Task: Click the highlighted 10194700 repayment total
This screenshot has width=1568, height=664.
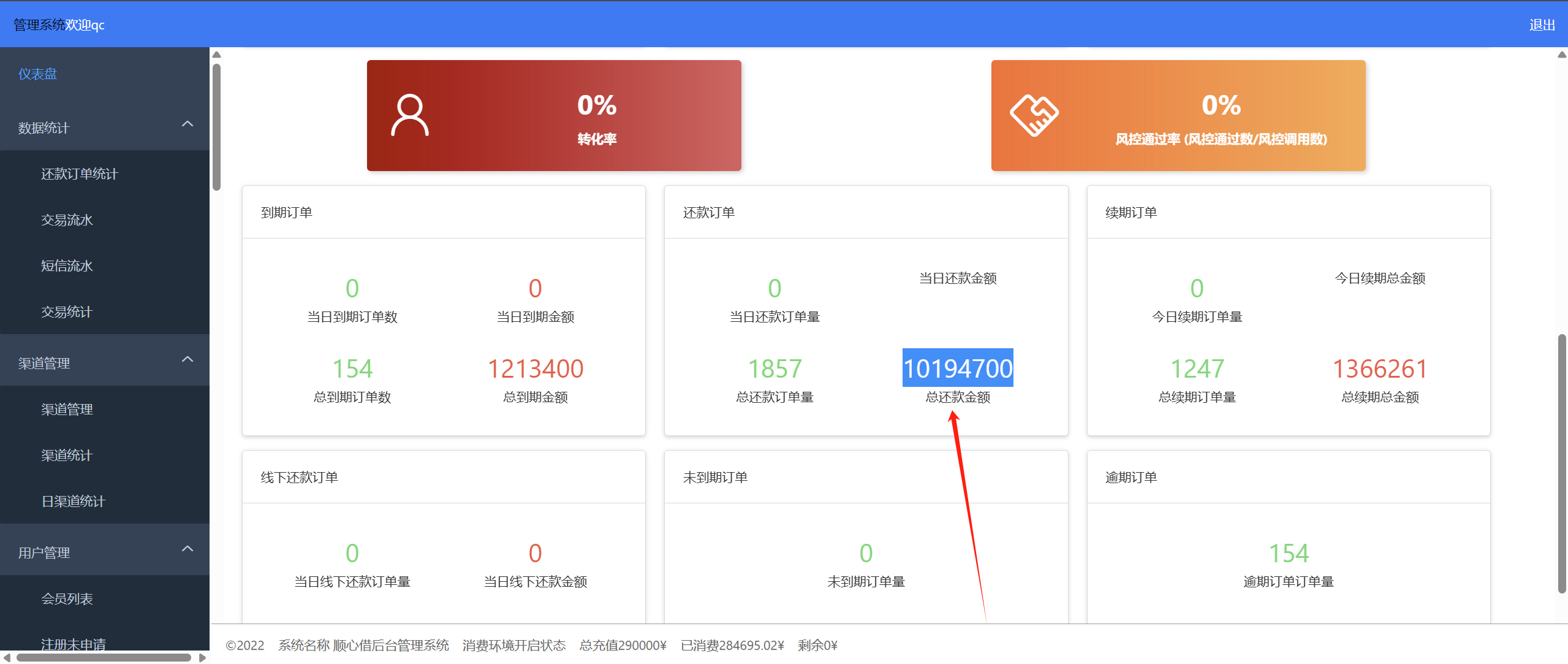Action: (957, 368)
